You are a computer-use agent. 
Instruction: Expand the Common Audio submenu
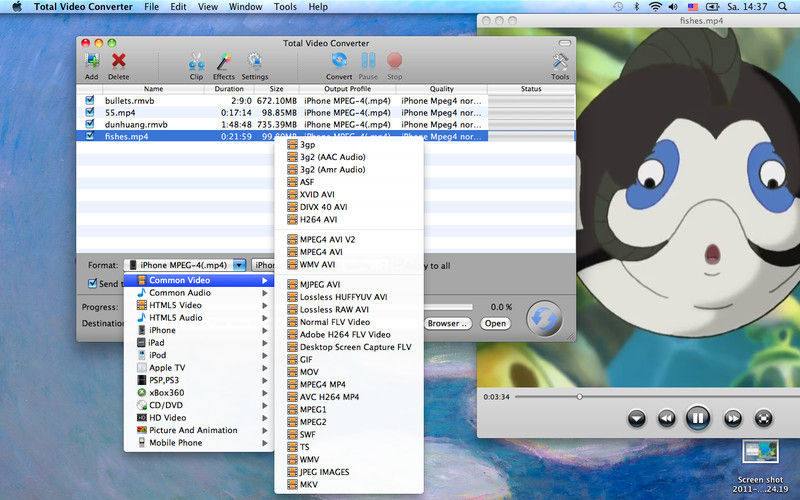[x=199, y=292]
